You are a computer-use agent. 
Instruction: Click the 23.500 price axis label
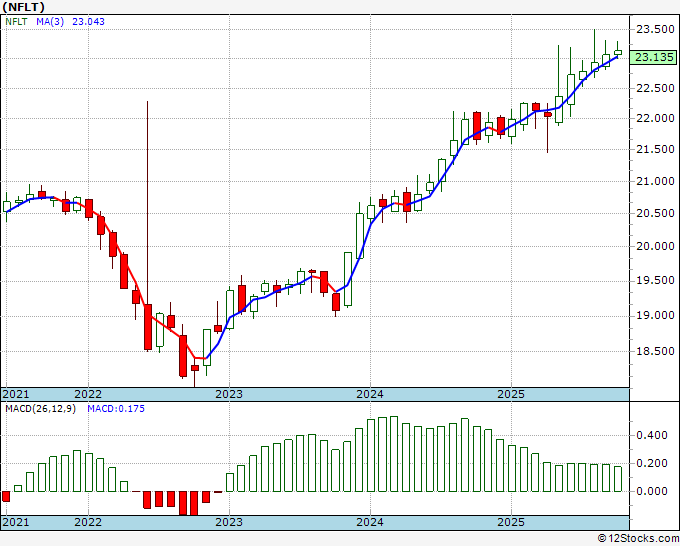[655, 29]
